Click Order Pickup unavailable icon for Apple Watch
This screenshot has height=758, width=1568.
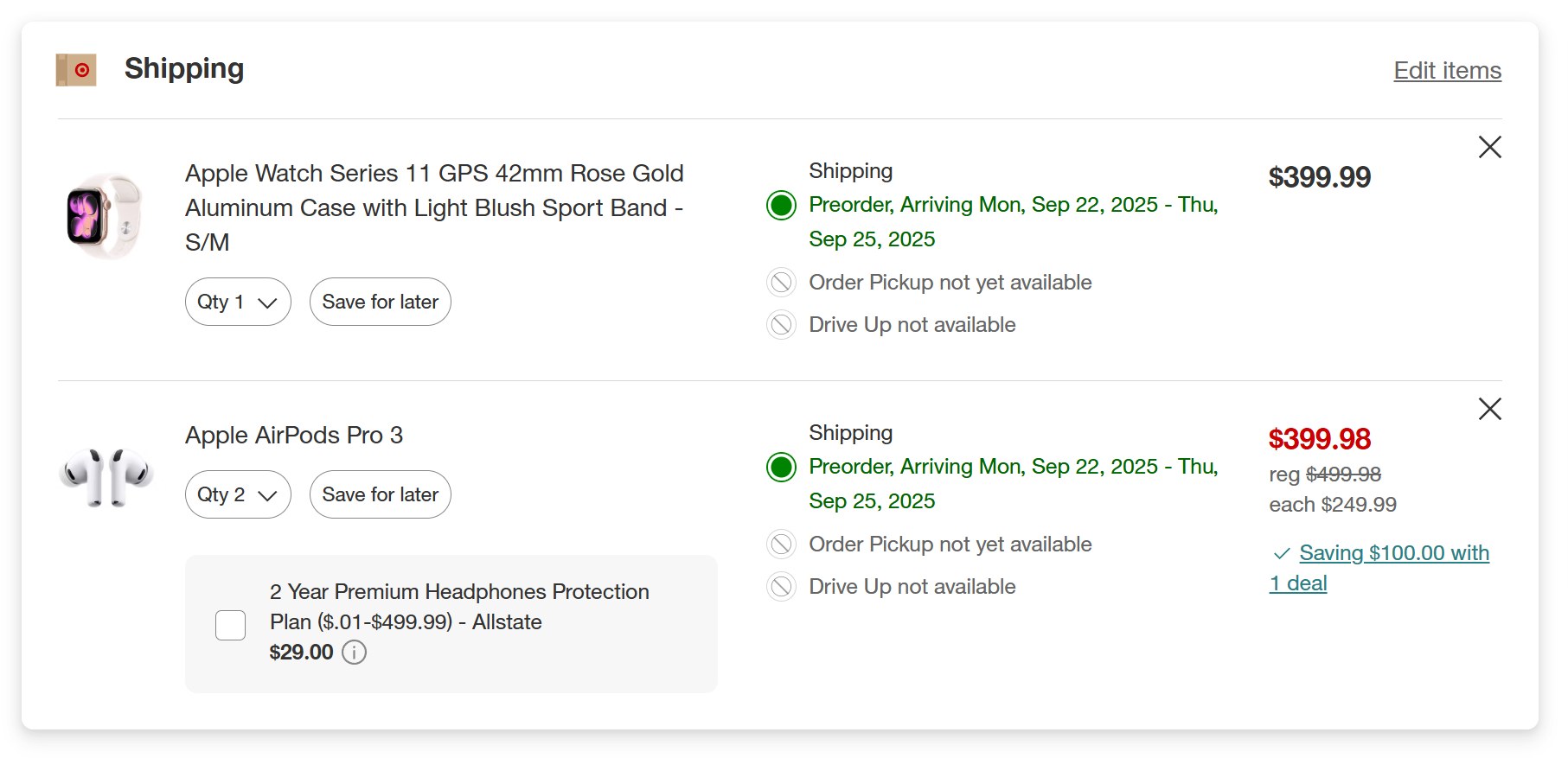(x=781, y=283)
